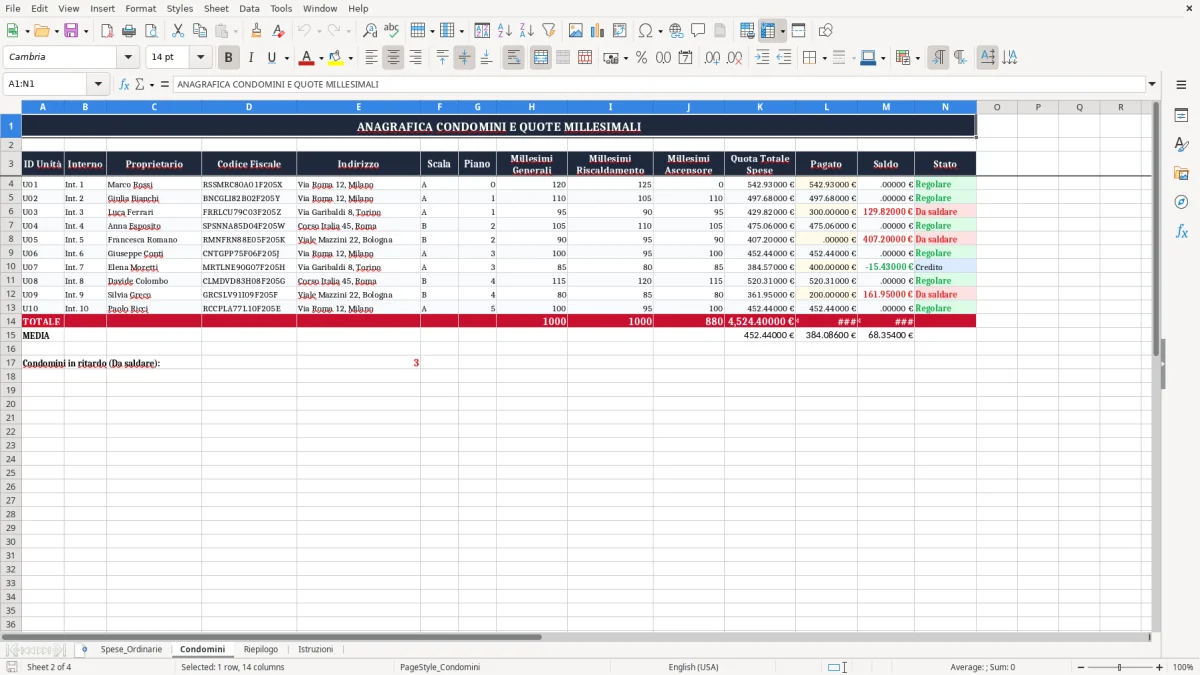The image size is (1200, 675).
Task: Switch to Istruzioni sheet tab
Action: pyautogui.click(x=316, y=649)
